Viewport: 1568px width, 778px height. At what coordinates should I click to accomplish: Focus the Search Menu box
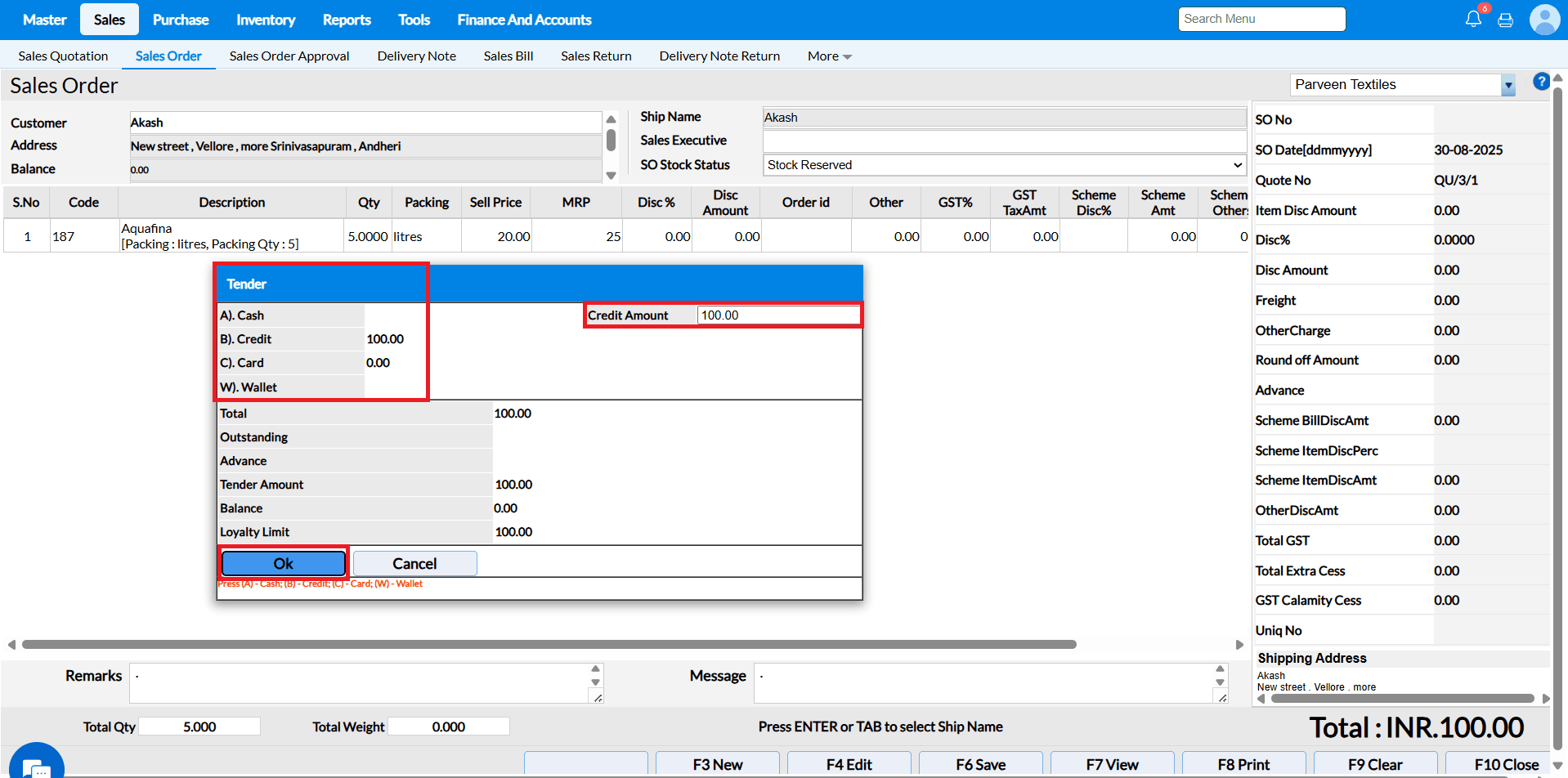pyautogui.click(x=1261, y=19)
